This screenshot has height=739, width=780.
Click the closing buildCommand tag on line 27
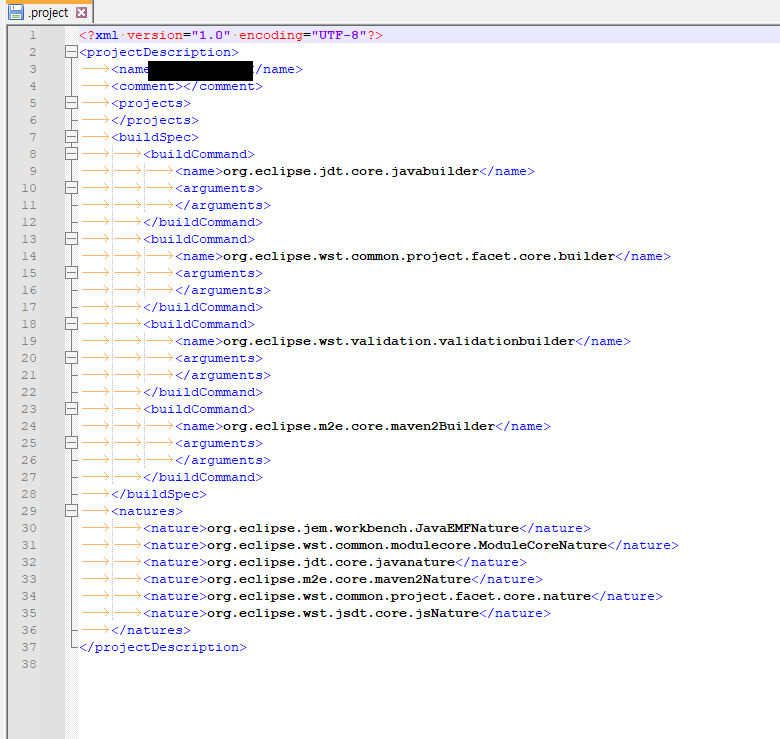pyautogui.click(x=203, y=477)
